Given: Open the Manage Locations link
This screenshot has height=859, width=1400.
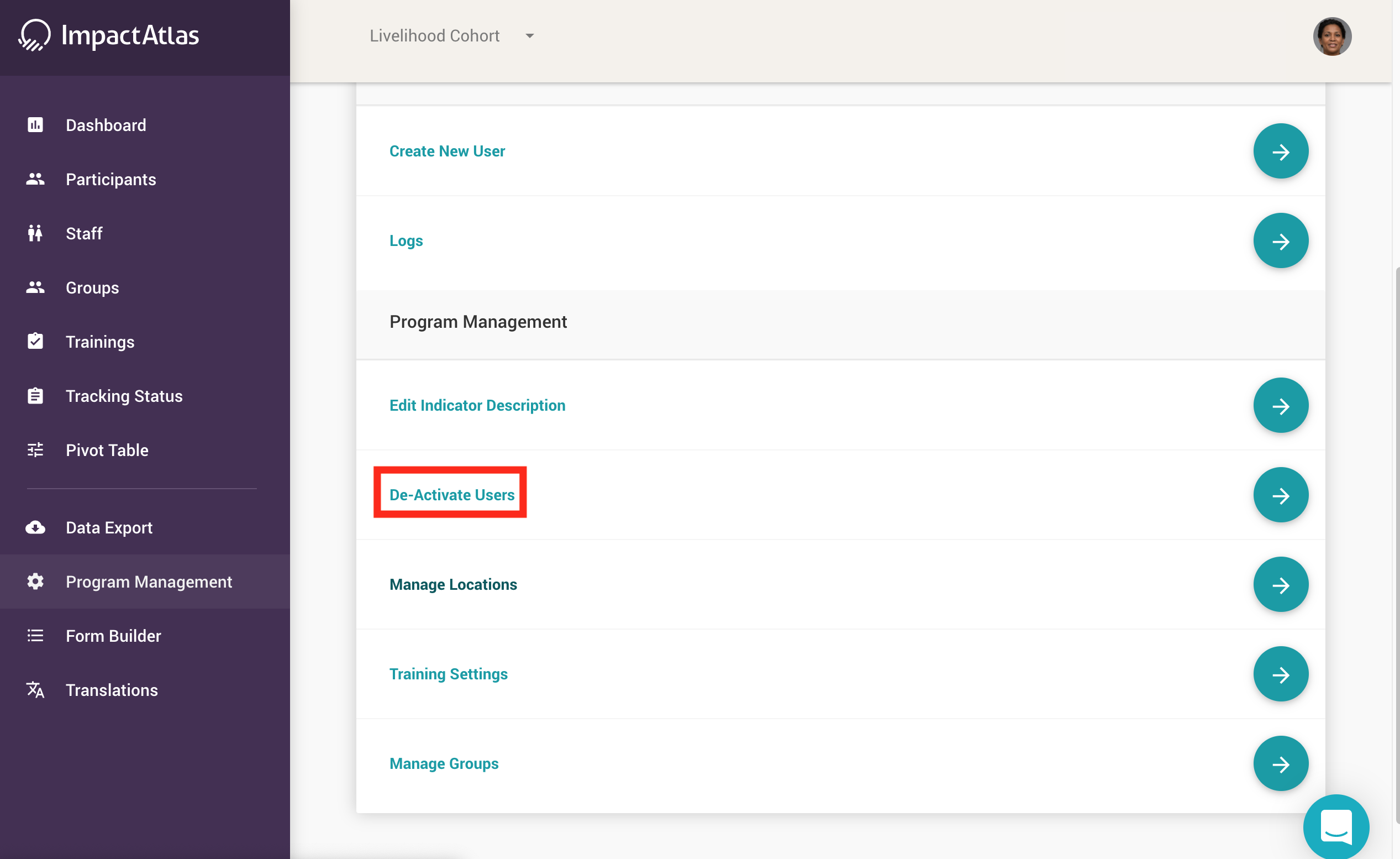Looking at the screenshot, I should click(453, 584).
